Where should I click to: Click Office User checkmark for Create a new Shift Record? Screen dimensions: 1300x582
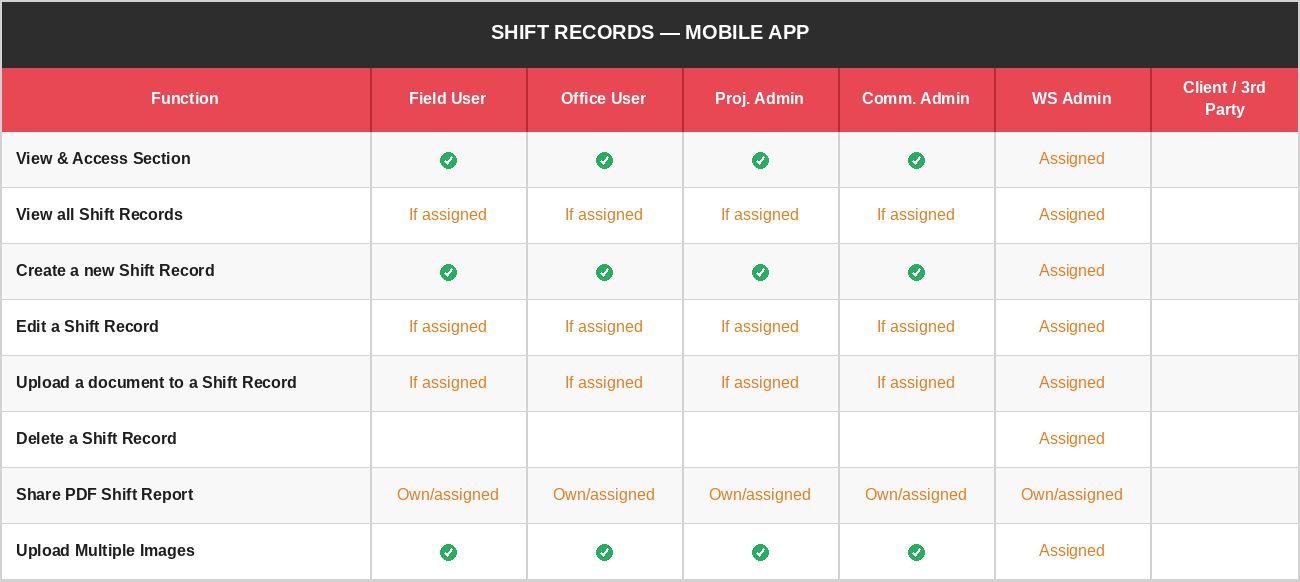coord(604,272)
